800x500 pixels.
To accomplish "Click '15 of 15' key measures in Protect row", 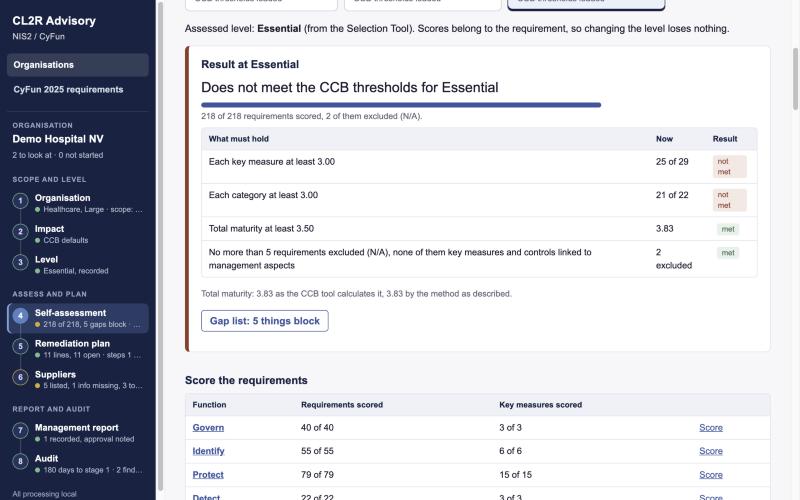I will coord(515,474).
